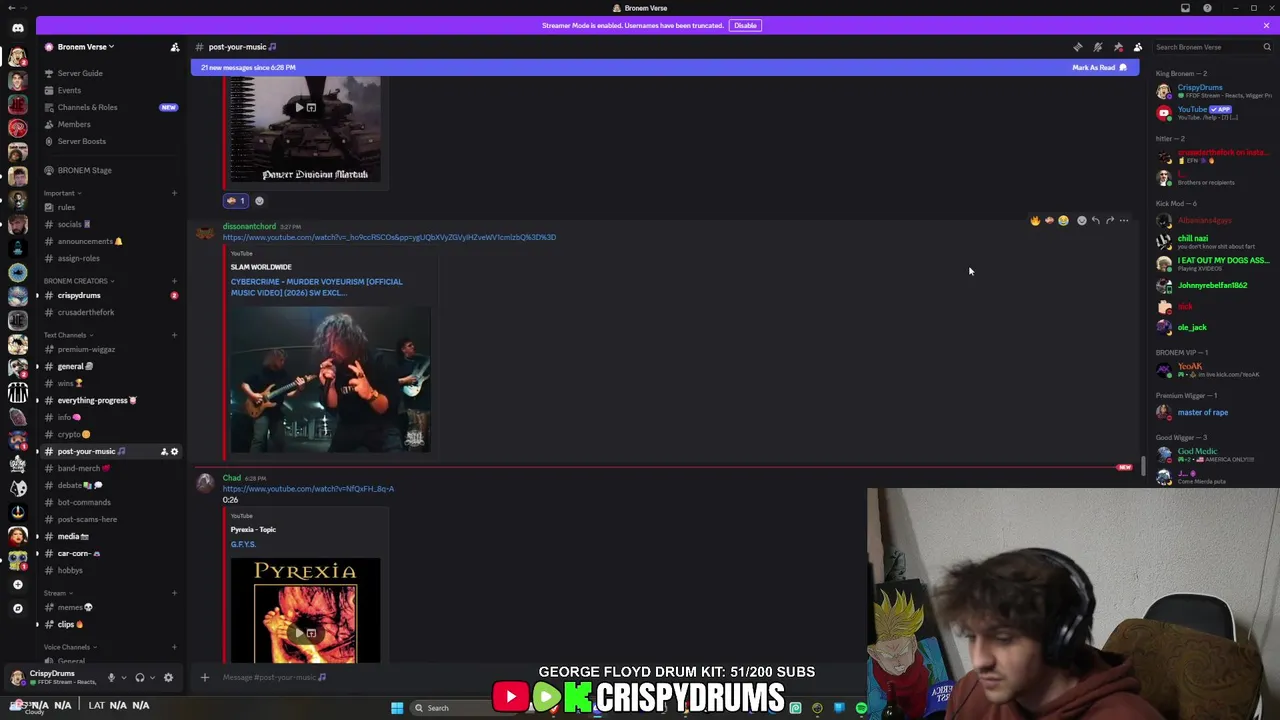Toggle the reaction with count 1
Screen dimensions: 1280x720
pos(236,200)
